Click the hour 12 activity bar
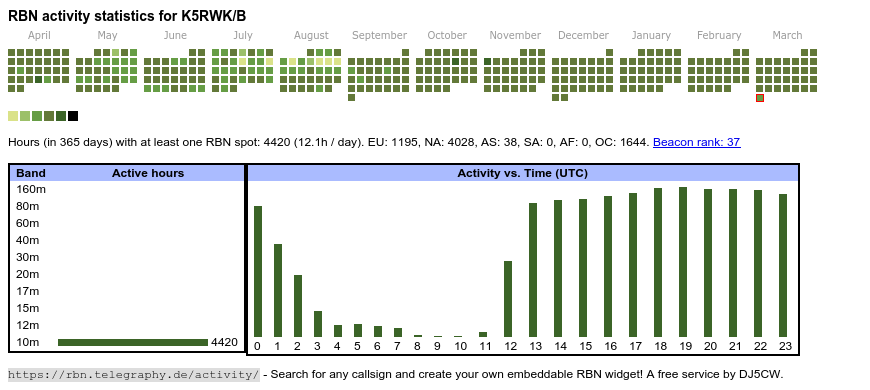The width and height of the screenshot is (870, 390). [508, 299]
